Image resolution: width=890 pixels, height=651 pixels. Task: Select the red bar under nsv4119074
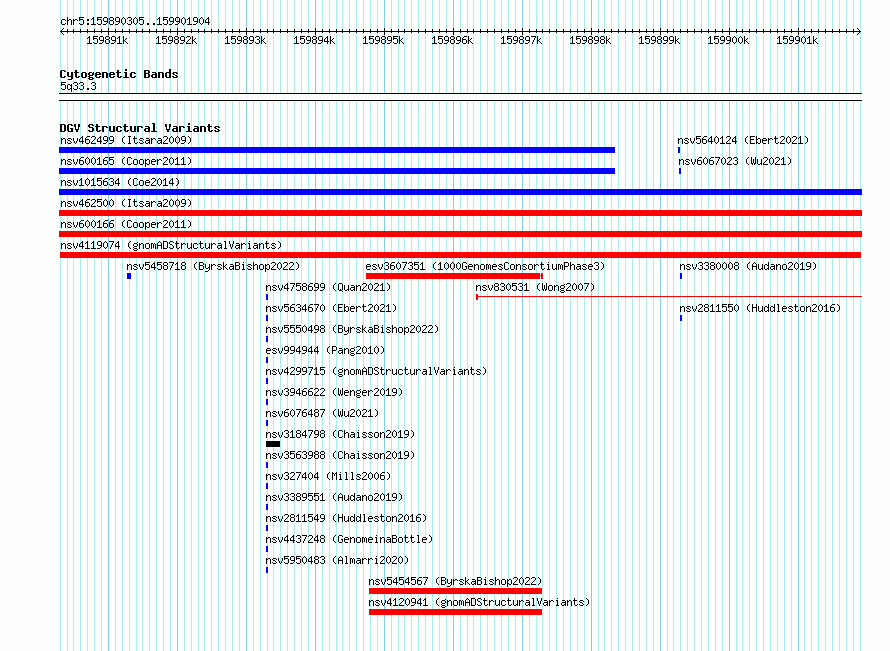(x=460, y=255)
